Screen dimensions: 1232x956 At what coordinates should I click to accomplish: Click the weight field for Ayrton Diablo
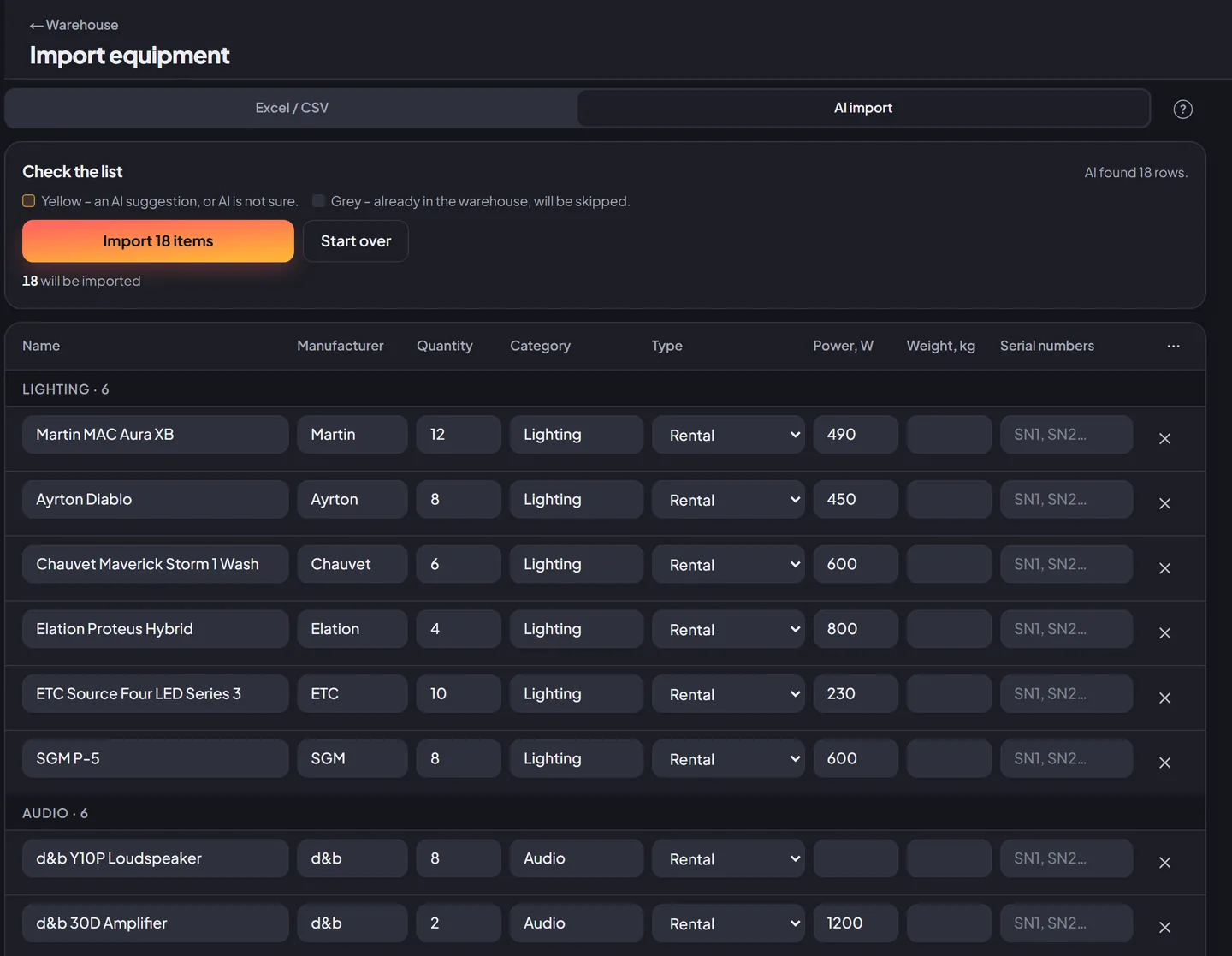point(949,500)
